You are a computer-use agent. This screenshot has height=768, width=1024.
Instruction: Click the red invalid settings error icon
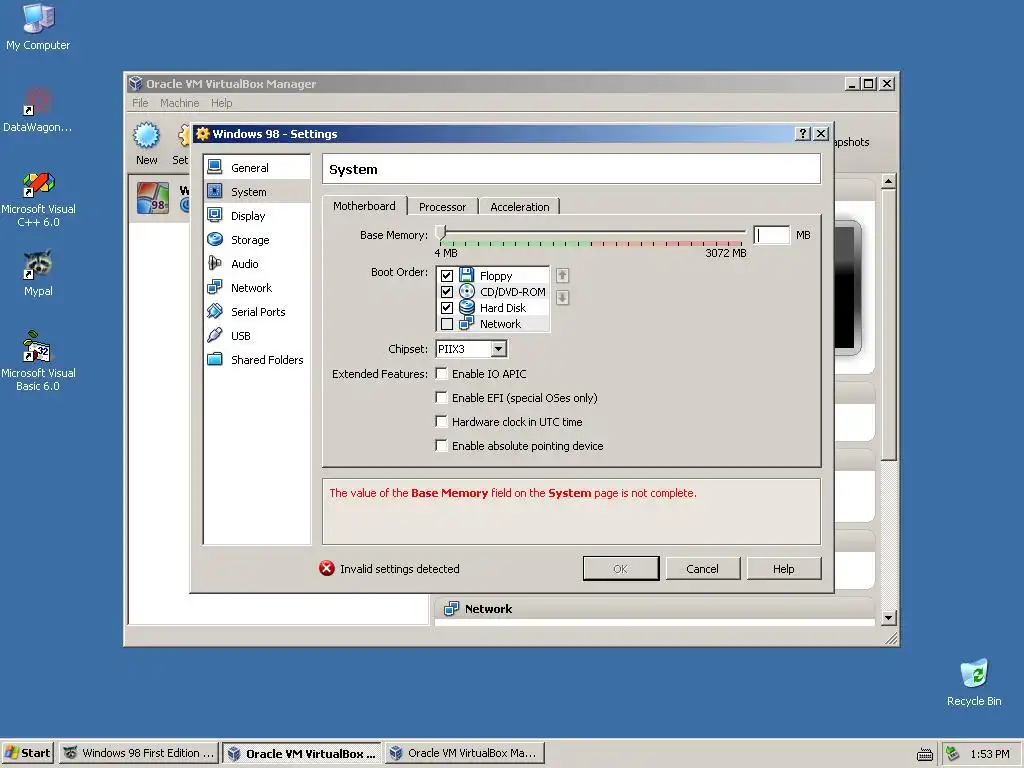pyautogui.click(x=327, y=568)
